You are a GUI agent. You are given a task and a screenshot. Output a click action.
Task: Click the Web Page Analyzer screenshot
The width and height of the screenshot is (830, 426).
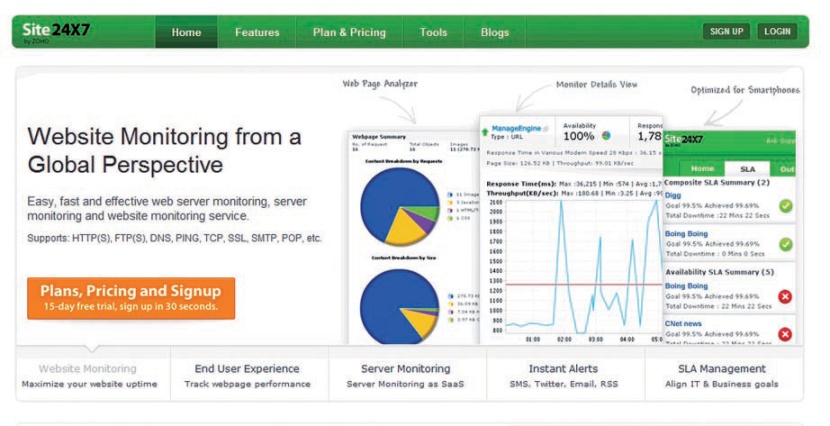click(x=413, y=238)
